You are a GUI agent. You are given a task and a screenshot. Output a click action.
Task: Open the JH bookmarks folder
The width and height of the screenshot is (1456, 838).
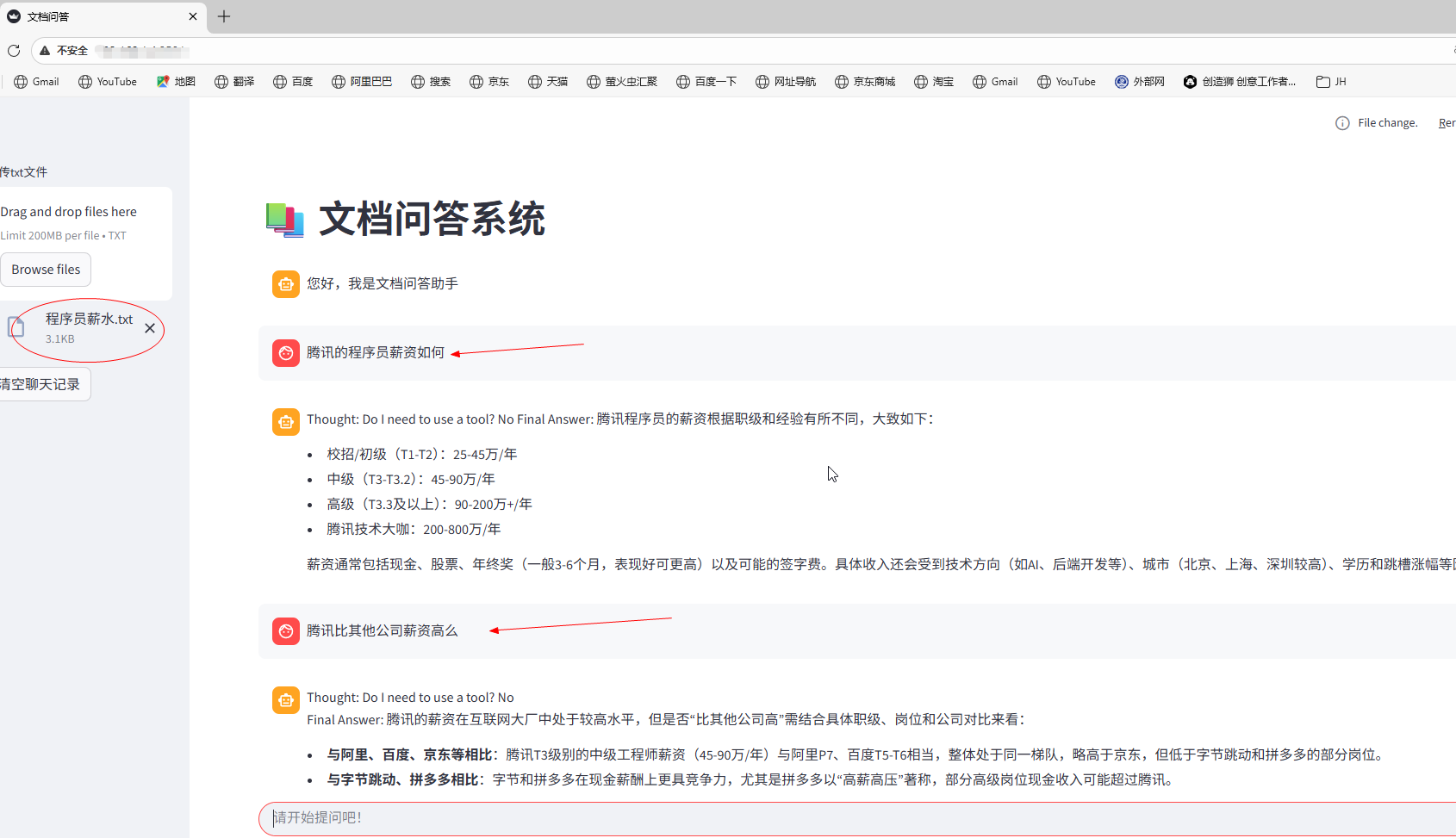(1331, 82)
